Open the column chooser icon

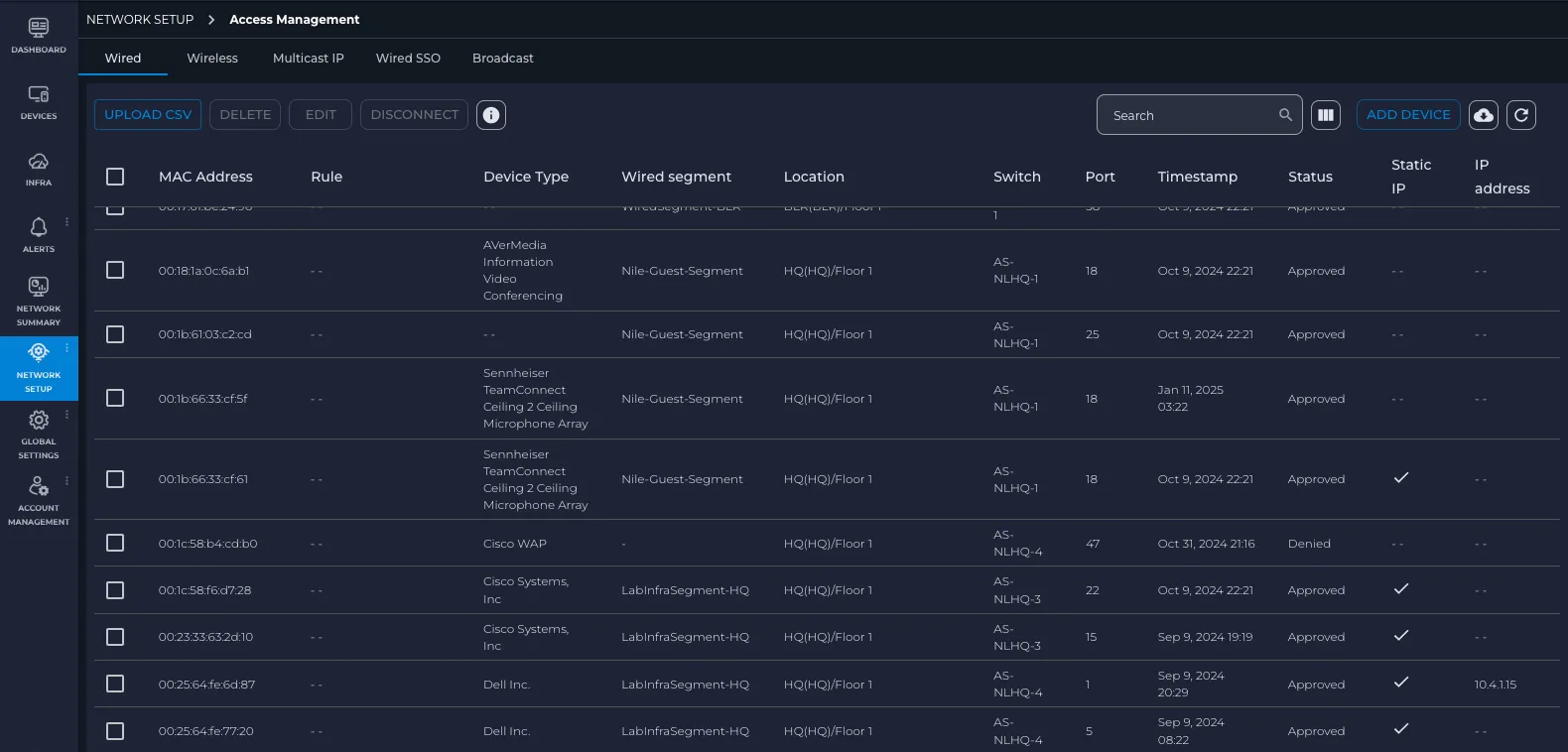click(1326, 115)
